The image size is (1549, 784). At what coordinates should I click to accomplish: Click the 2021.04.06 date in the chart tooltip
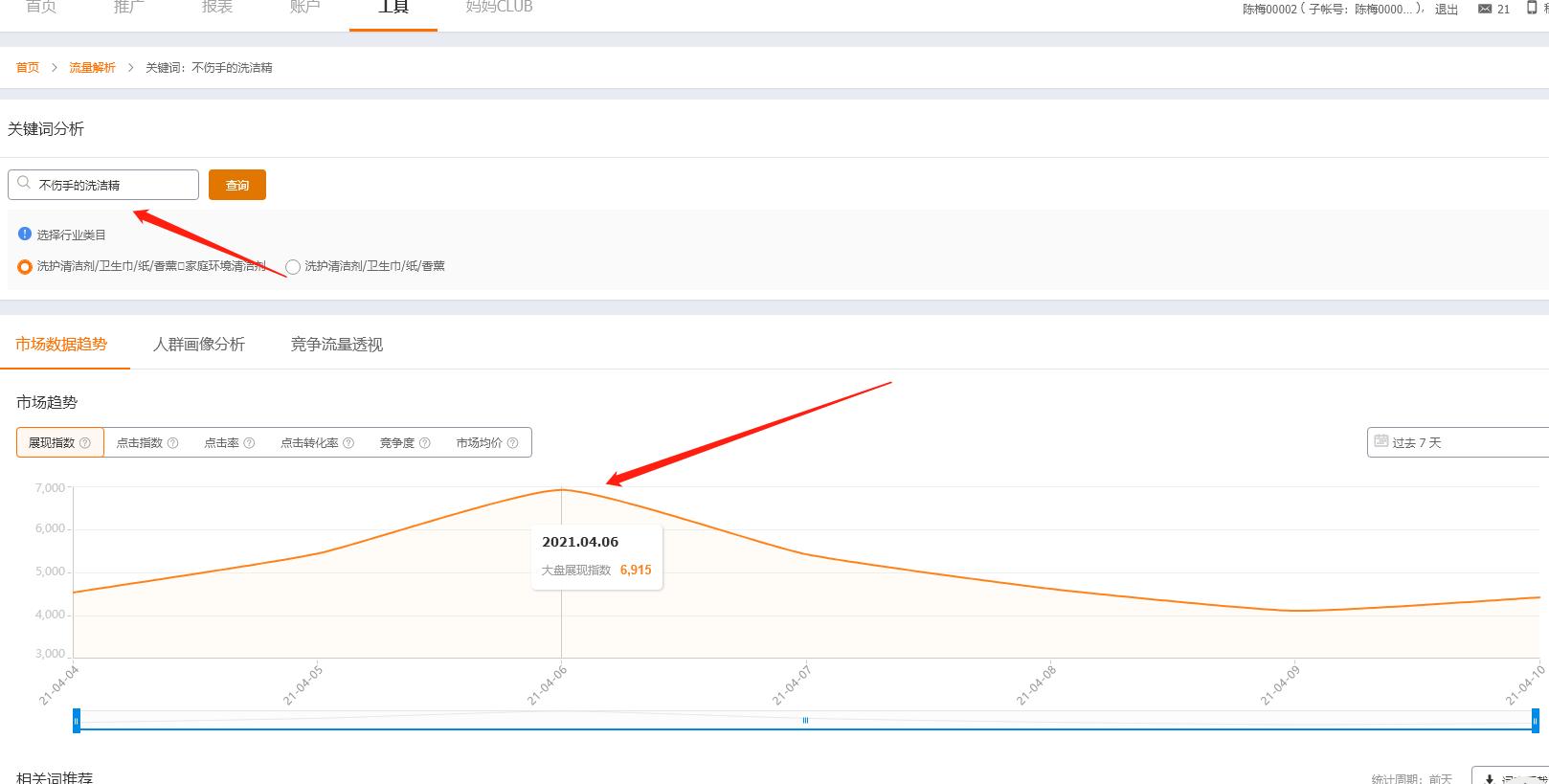[580, 542]
